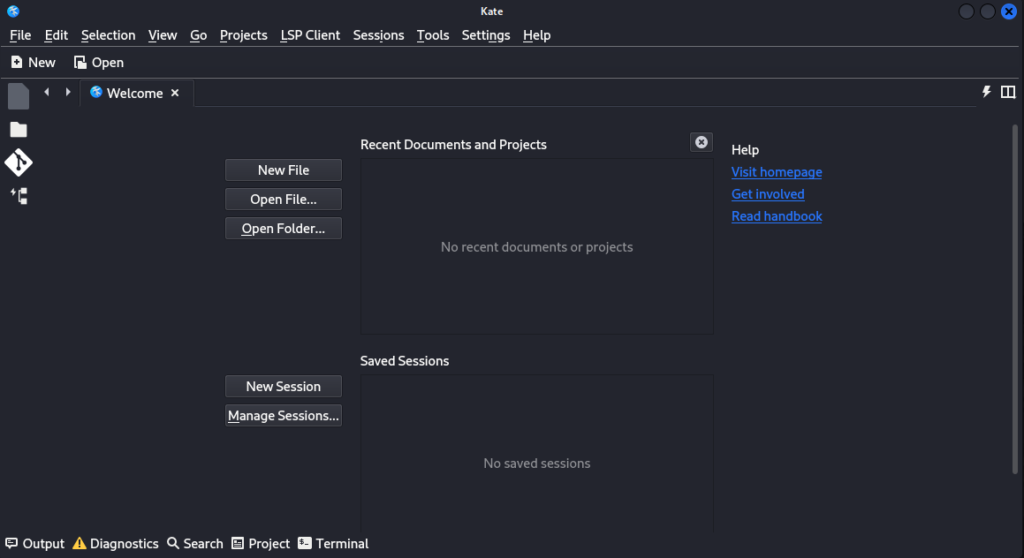The width and height of the screenshot is (1024, 558).
Task: Open the Symbol Outline tree icon
Action: (x=18, y=196)
